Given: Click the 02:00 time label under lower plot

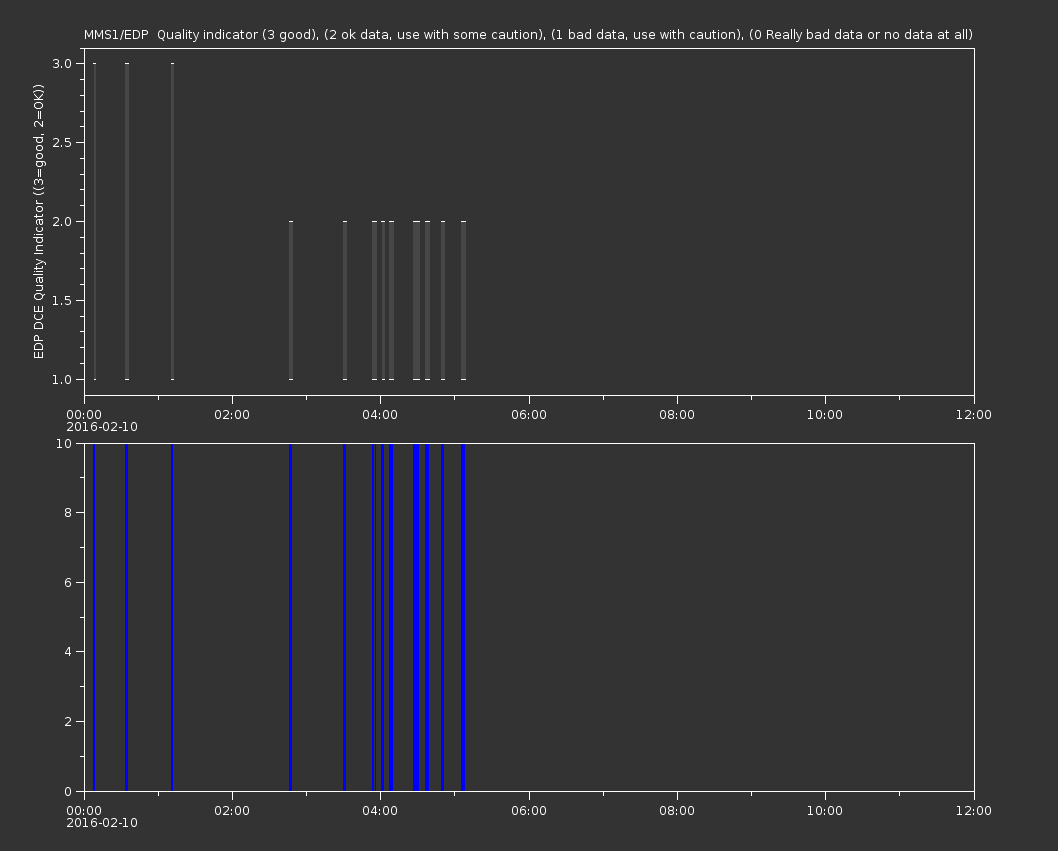Looking at the screenshot, I should [232, 811].
